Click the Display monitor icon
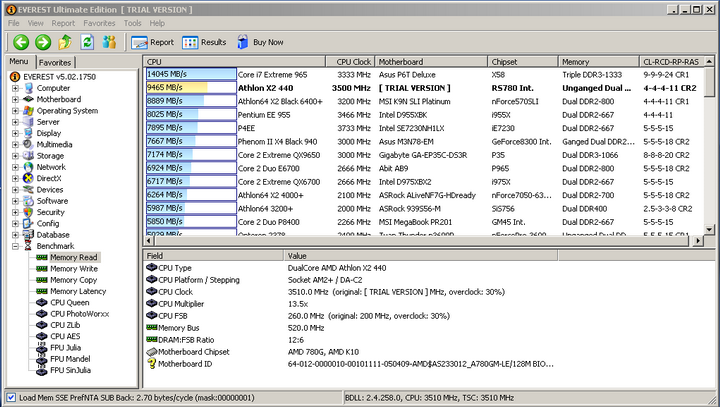 coord(28,133)
